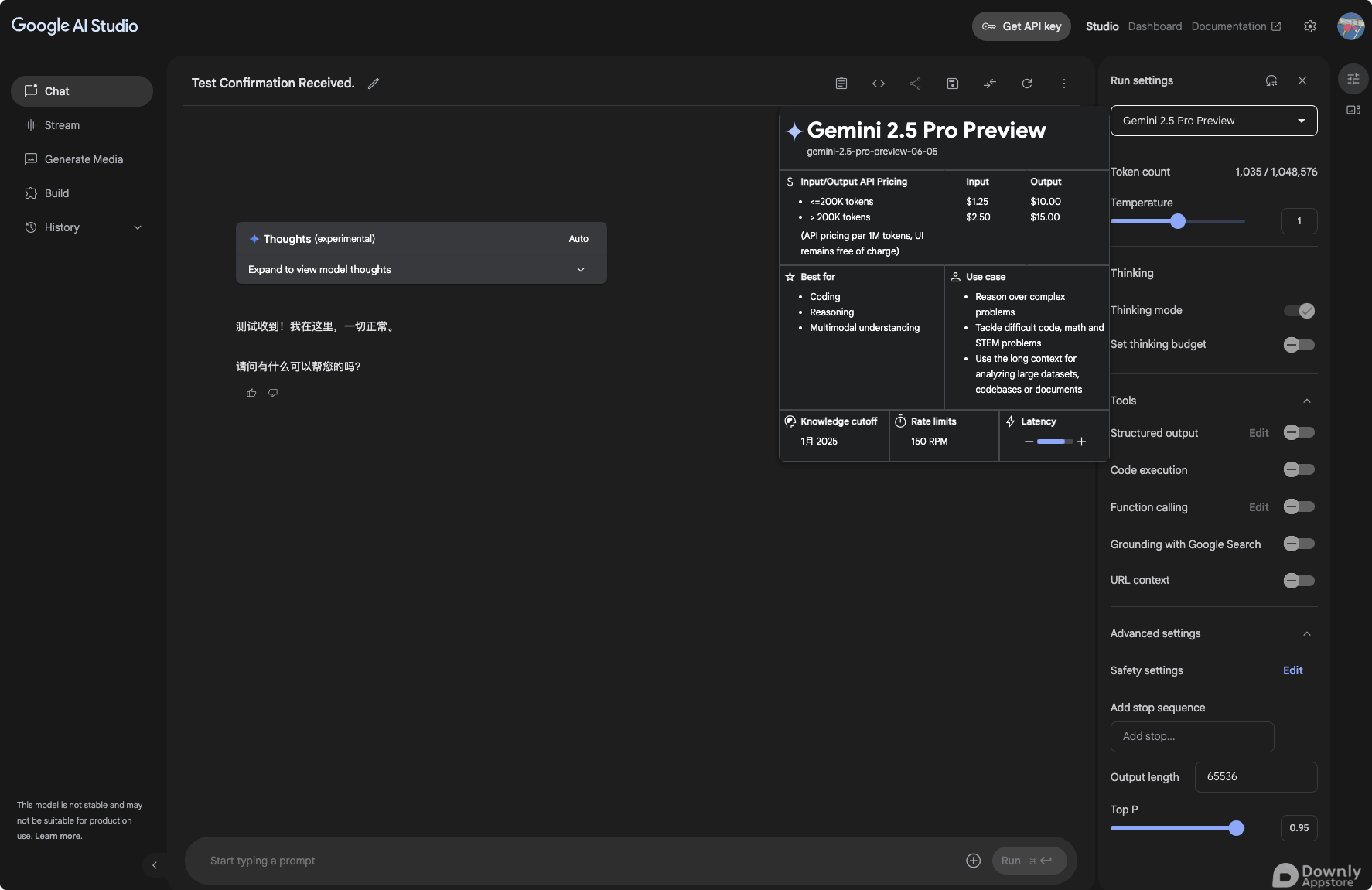Click the Gemini sparkle icon next to Thoughts

pos(254,239)
